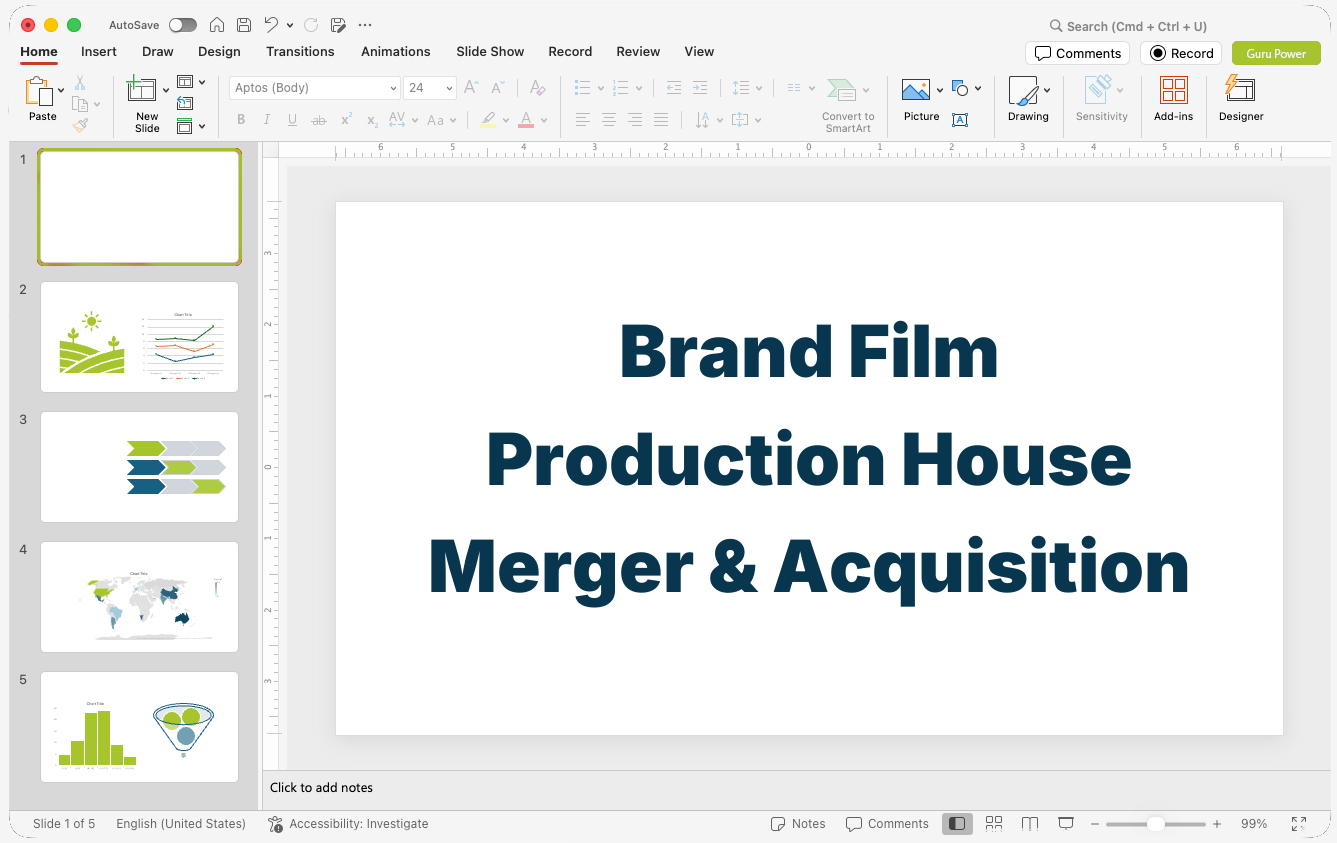The height and width of the screenshot is (843, 1337).
Task: Toggle Bold formatting
Action: click(241, 120)
